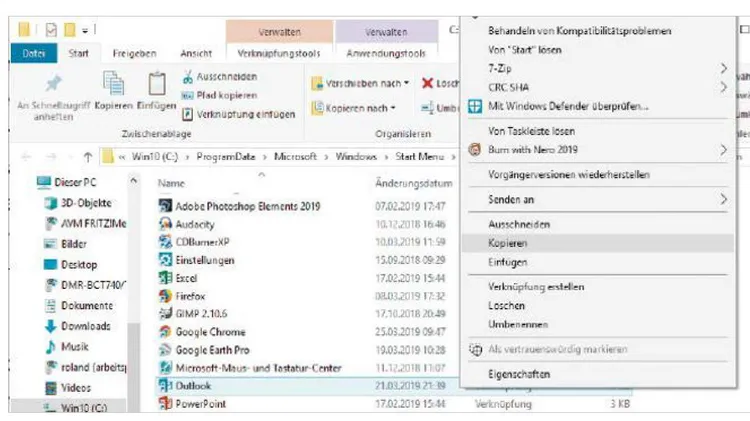The width and height of the screenshot is (750, 421).
Task: Choose Kopieren in the context menu
Action: click(598, 243)
